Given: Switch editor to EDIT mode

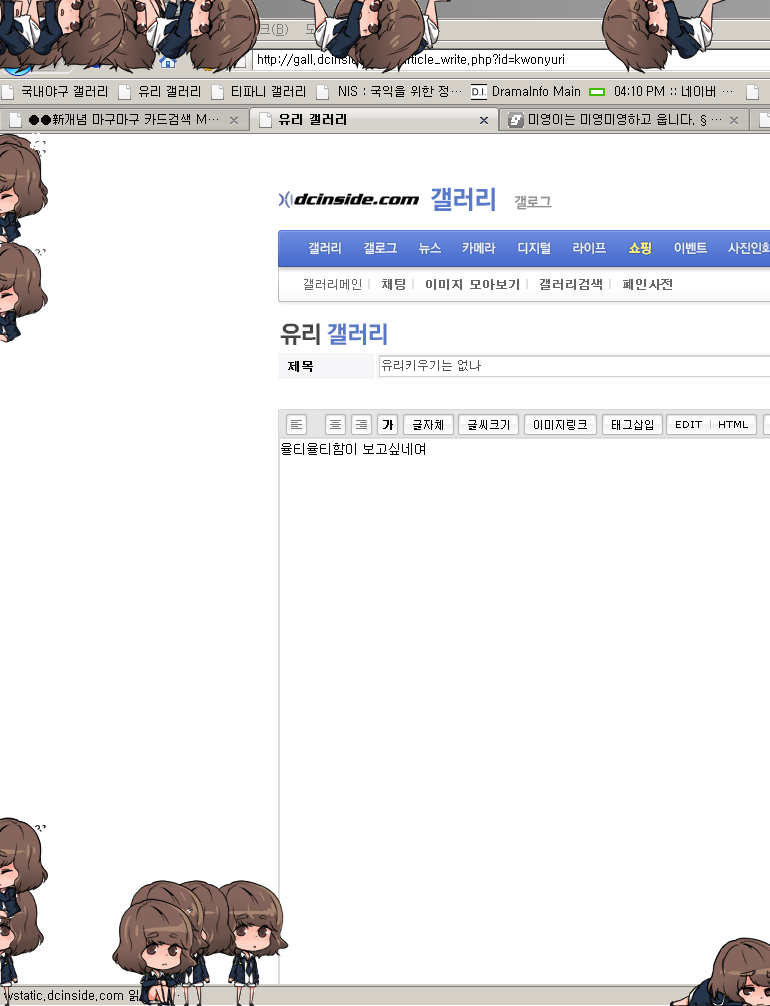Looking at the screenshot, I should (x=689, y=425).
